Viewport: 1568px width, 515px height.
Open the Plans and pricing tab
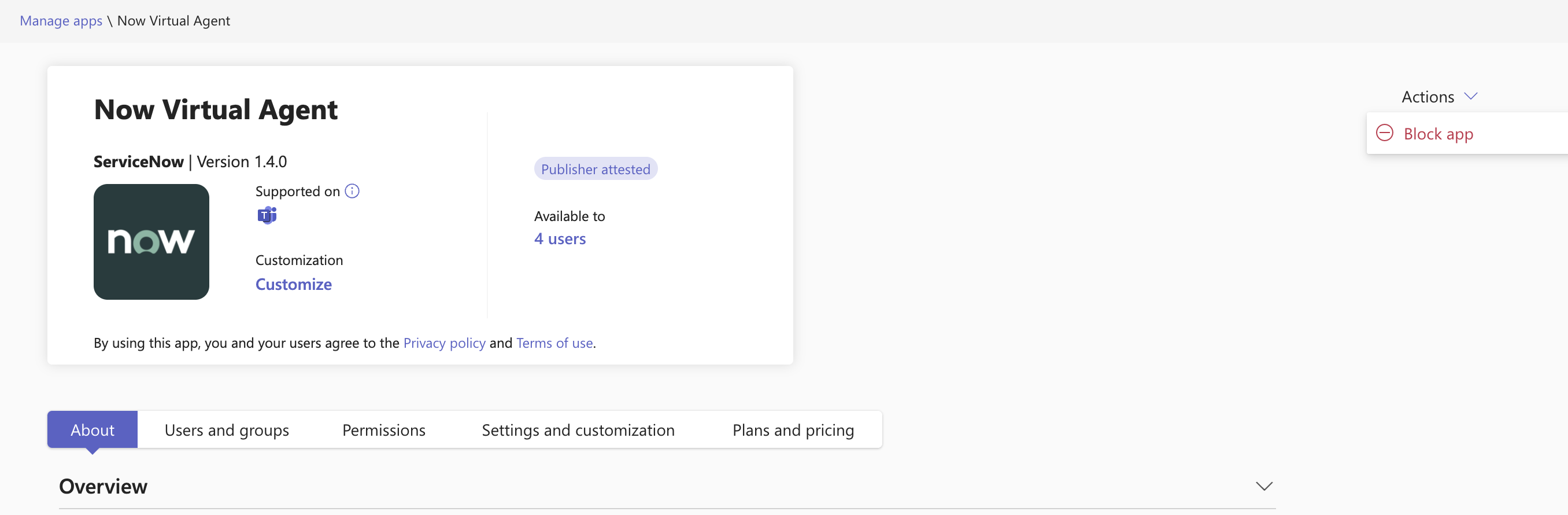click(793, 430)
